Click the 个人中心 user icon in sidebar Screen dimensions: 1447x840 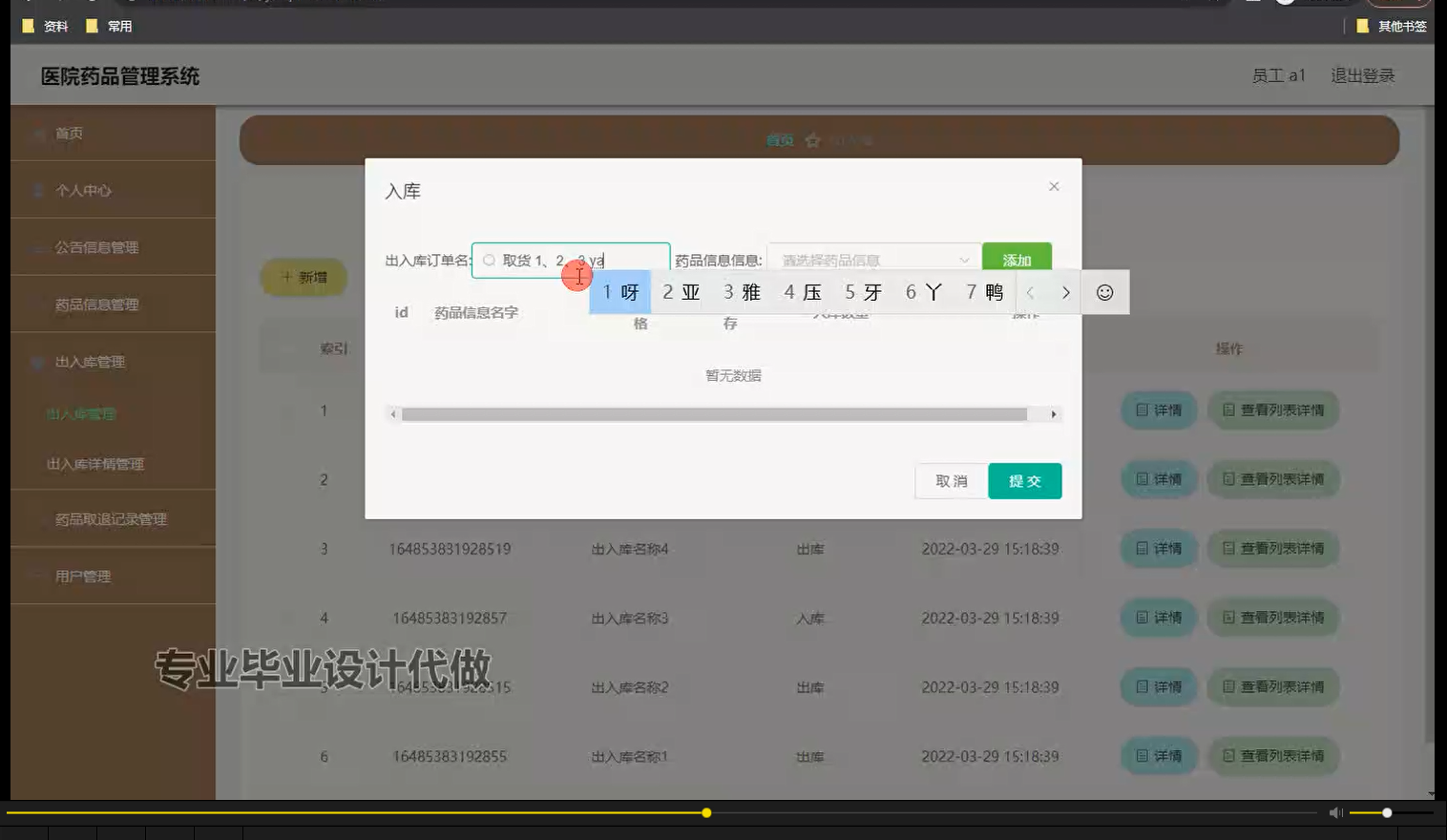[x=37, y=190]
